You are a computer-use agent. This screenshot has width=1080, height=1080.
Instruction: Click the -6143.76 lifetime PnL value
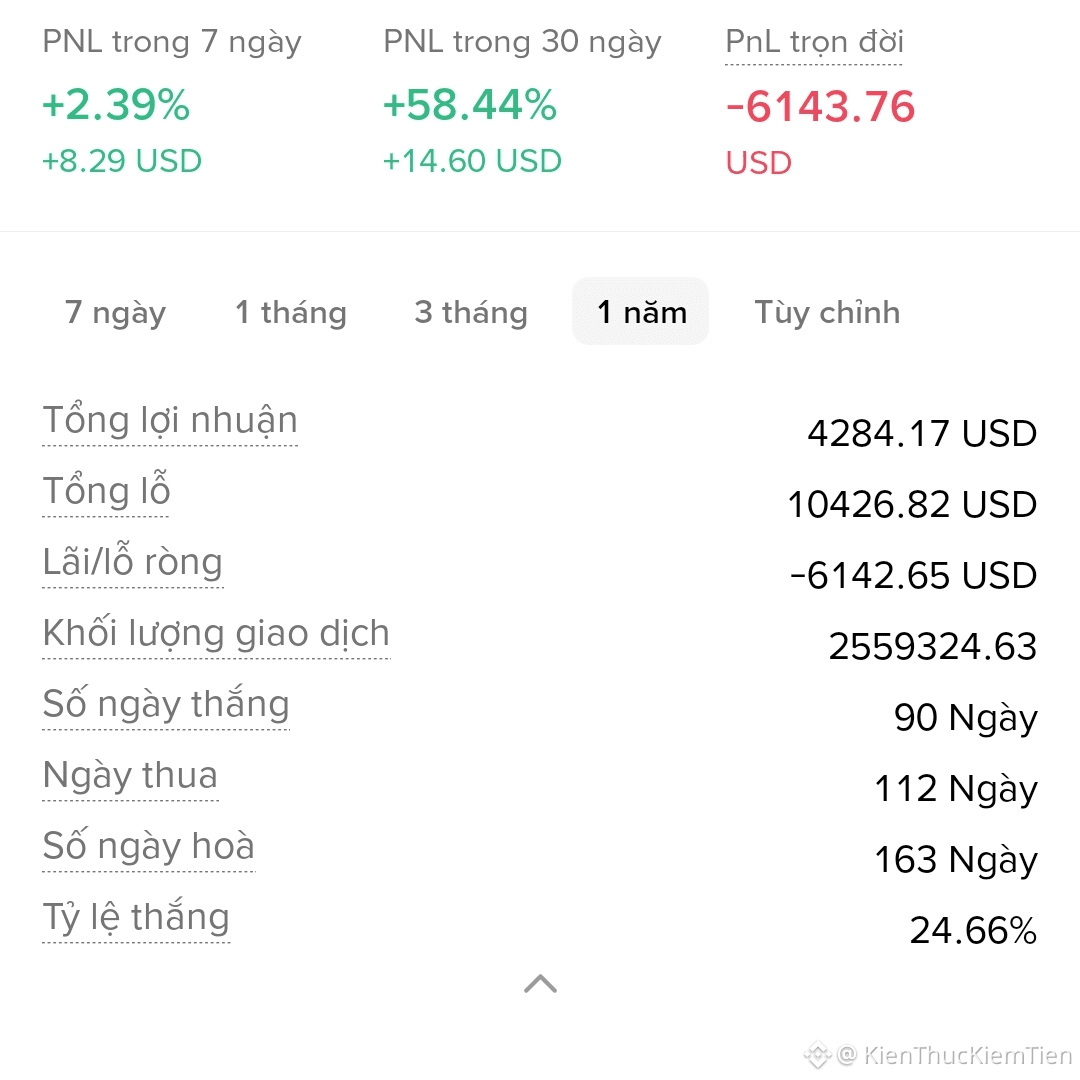point(820,107)
